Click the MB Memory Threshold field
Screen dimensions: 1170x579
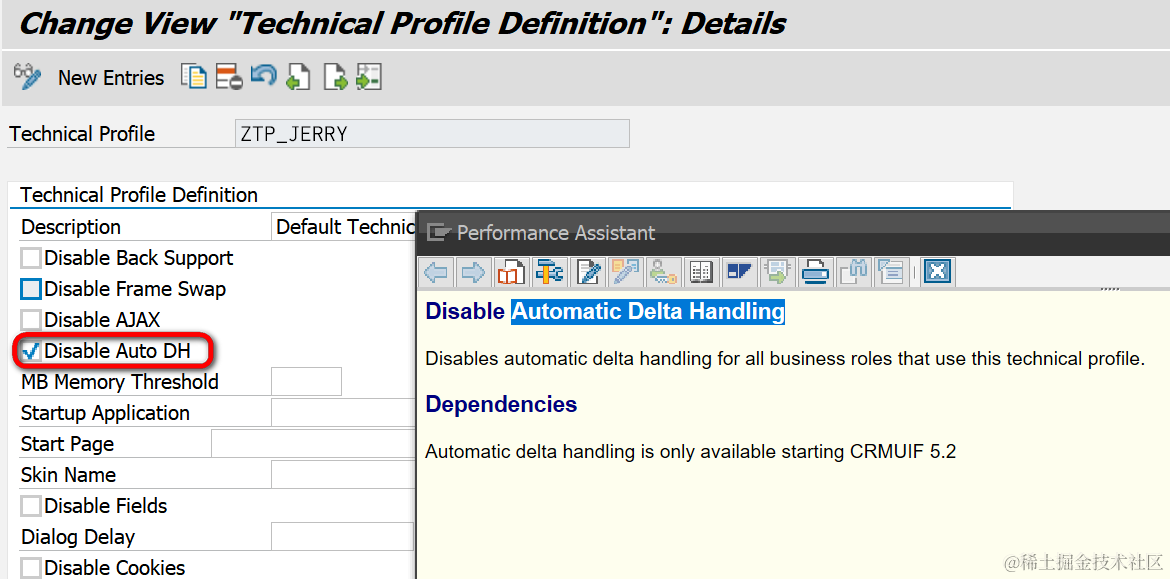click(306, 382)
